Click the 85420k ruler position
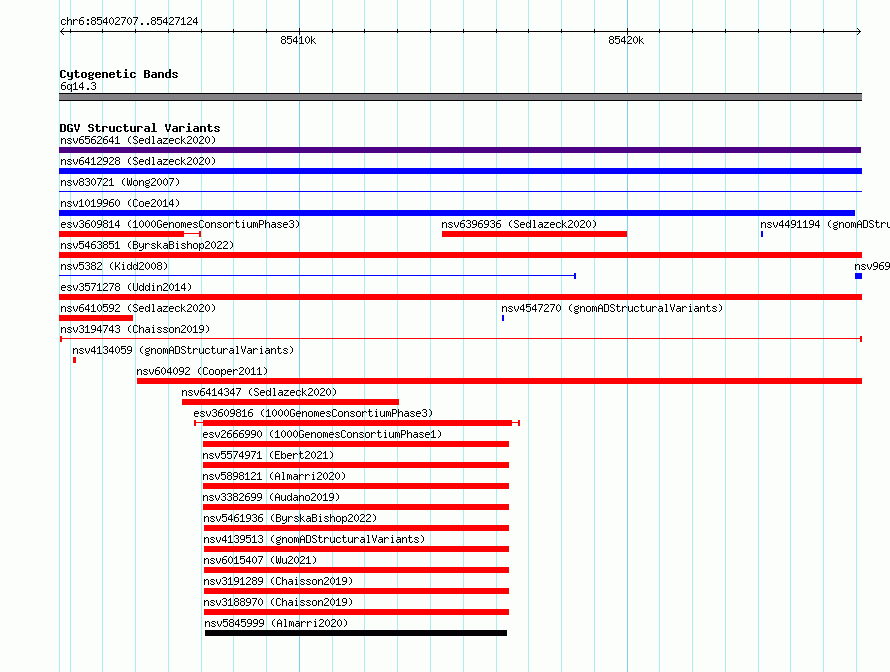890x672 pixels. point(626,40)
